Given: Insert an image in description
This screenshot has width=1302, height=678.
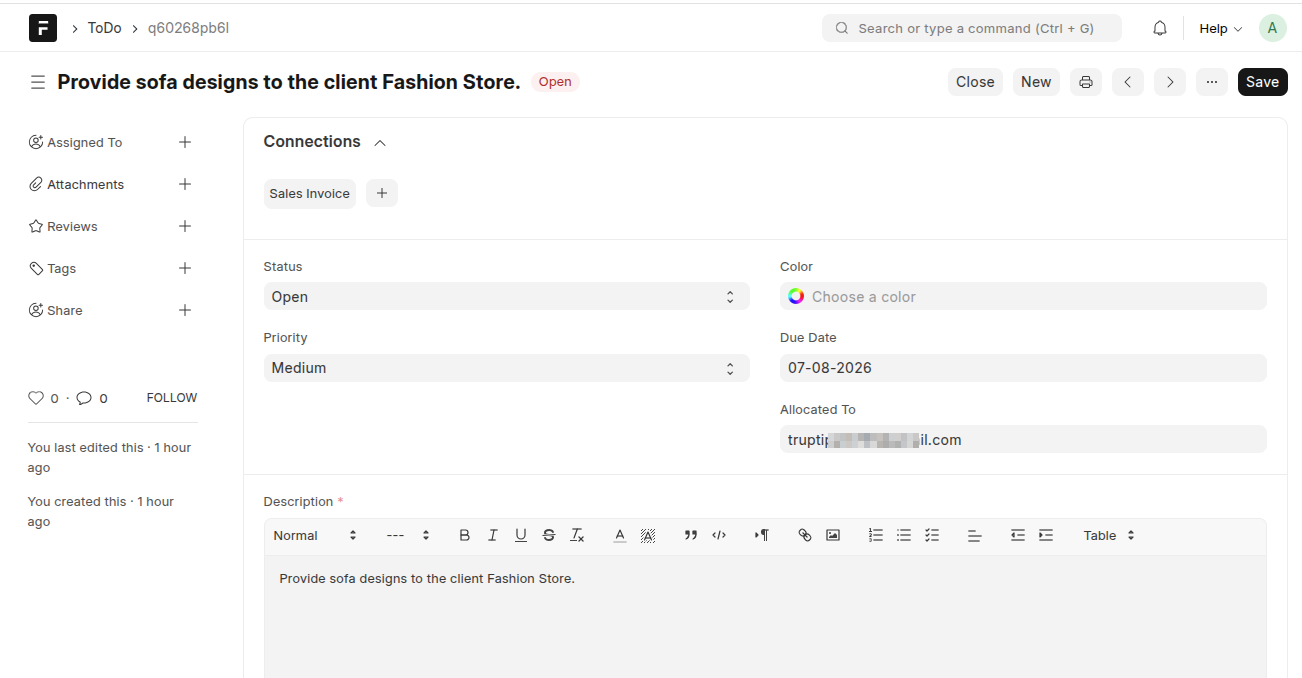Looking at the screenshot, I should pyautogui.click(x=833, y=536).
